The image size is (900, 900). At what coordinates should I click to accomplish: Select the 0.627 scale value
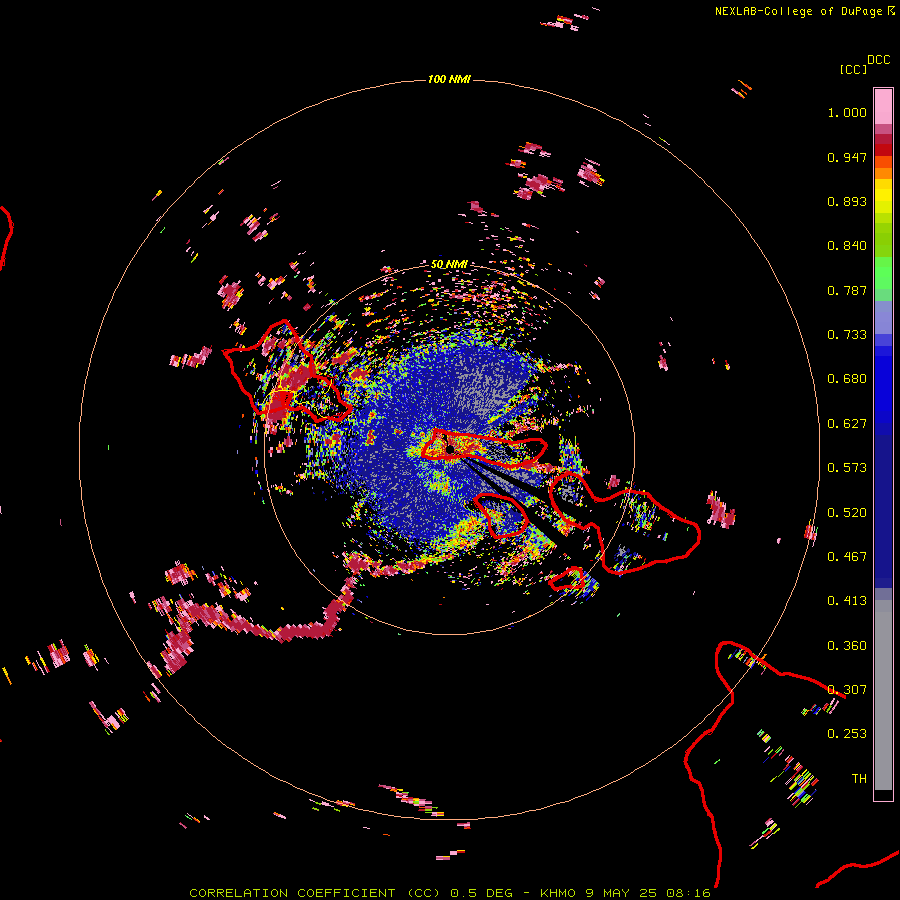click(x=847, y=424)
